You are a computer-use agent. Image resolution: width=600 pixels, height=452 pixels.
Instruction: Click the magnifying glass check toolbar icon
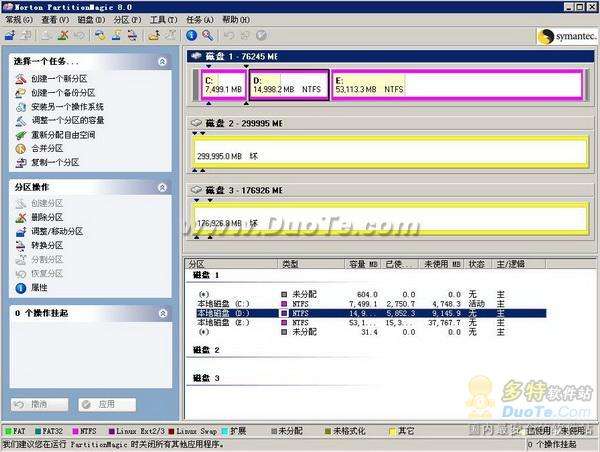(208, 35)
